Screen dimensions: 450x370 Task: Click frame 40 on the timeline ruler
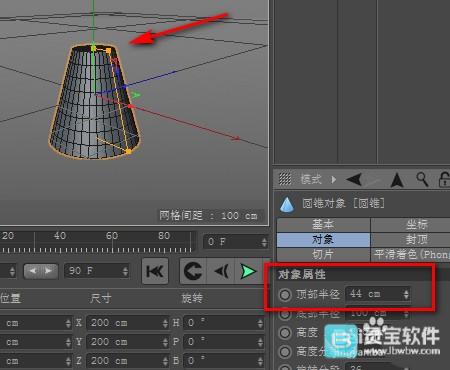click(x=60, y=236)
